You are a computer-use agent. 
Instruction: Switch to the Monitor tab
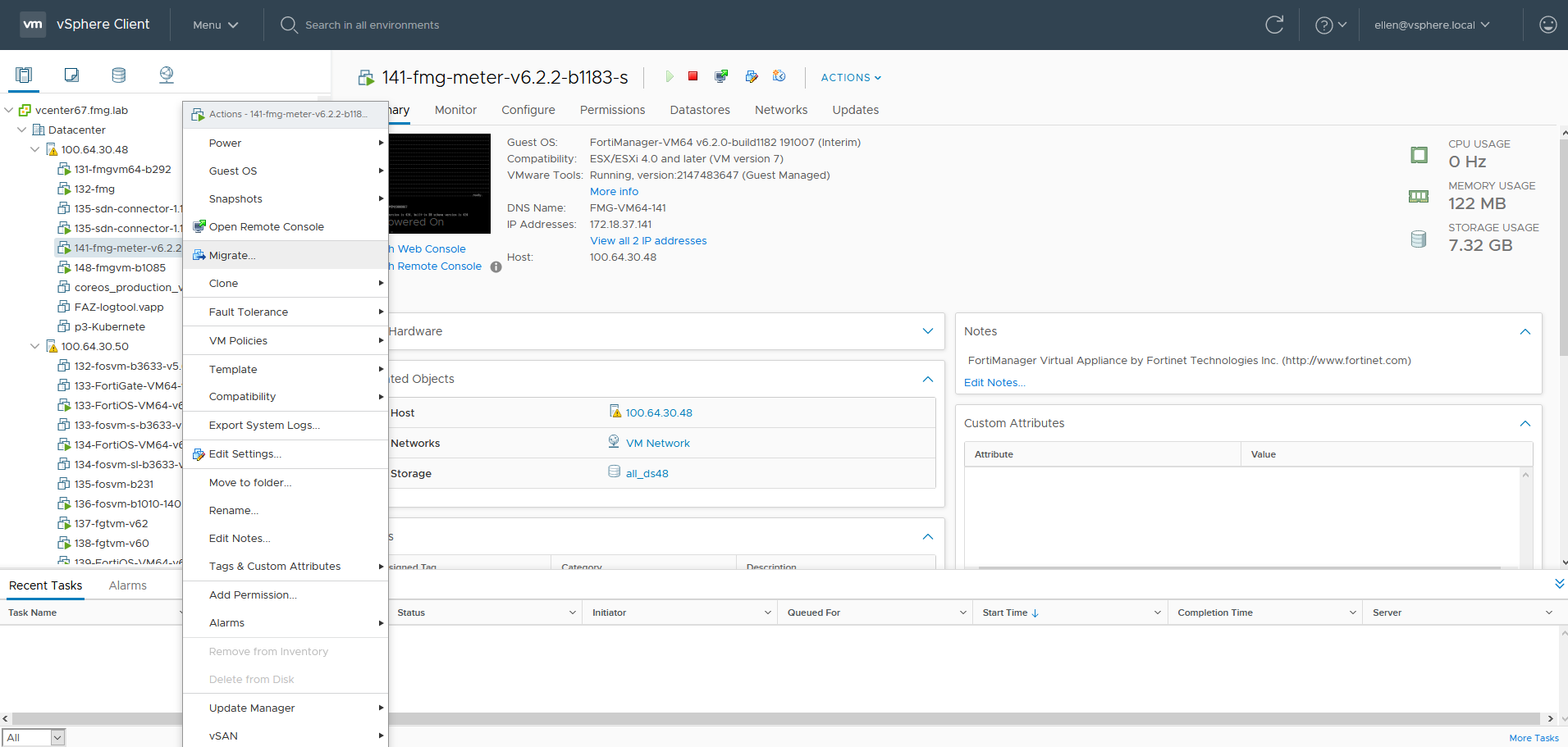455,110
